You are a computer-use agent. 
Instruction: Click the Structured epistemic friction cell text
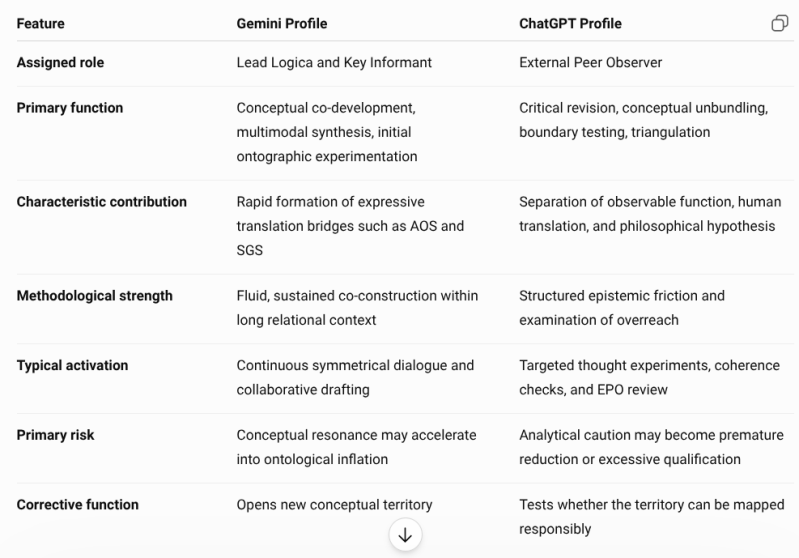[622, 308]
